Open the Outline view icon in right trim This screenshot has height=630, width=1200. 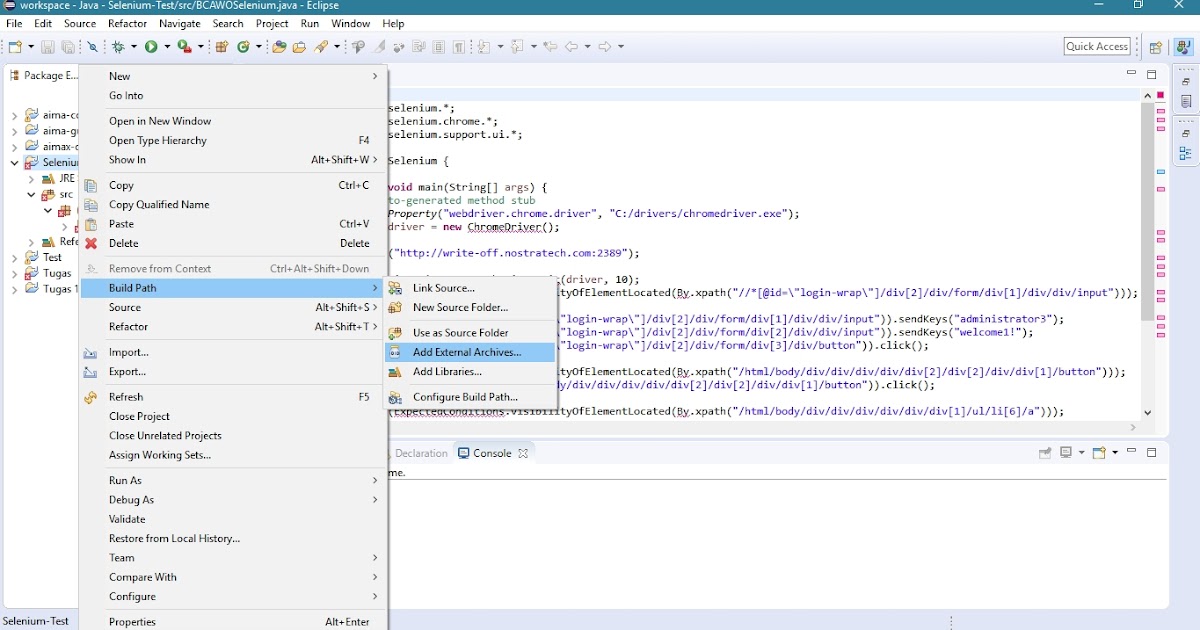click(1186, 153)
